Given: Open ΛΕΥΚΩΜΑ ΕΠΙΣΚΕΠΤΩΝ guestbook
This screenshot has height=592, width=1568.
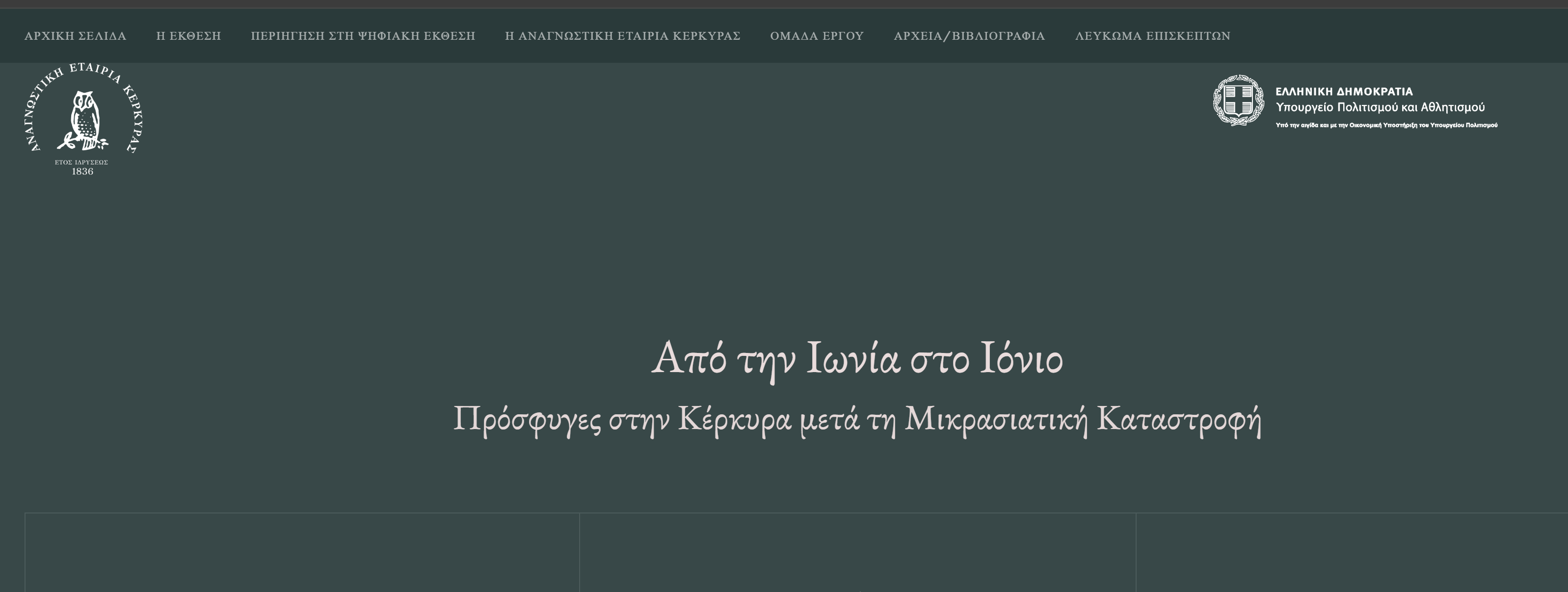Looking at the screenshot, I should tap(1152, 36).
